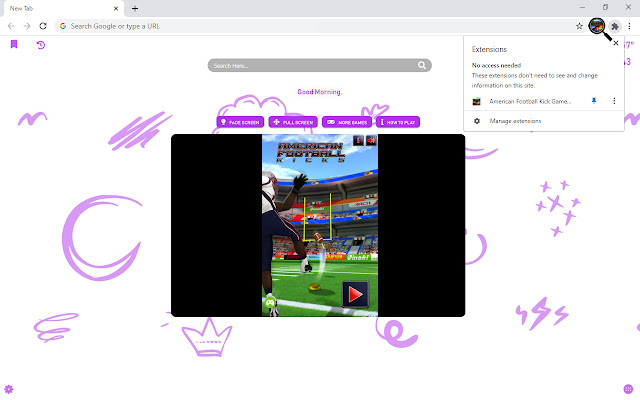This screenshot has width=640, height=400.
Task: Click Manage extensions
Action: (x=515, y=121)
